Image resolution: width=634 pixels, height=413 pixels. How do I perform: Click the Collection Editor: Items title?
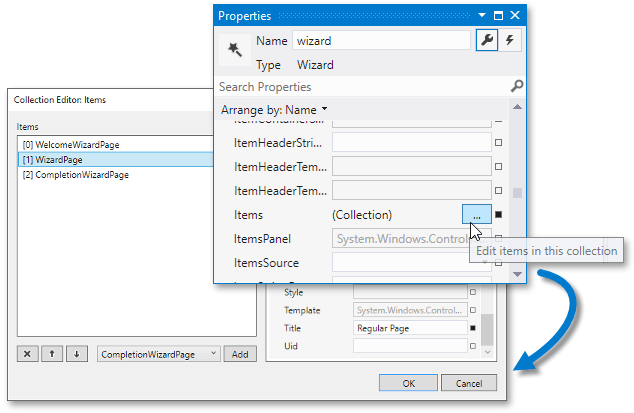60,100
